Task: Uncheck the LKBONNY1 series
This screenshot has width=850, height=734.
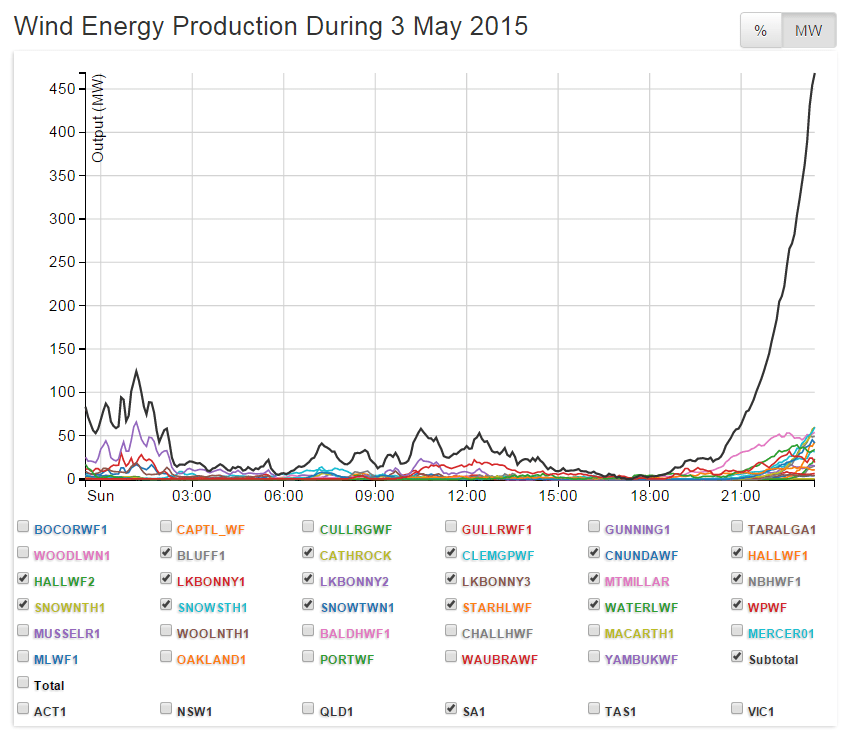Action: [165, 577]
